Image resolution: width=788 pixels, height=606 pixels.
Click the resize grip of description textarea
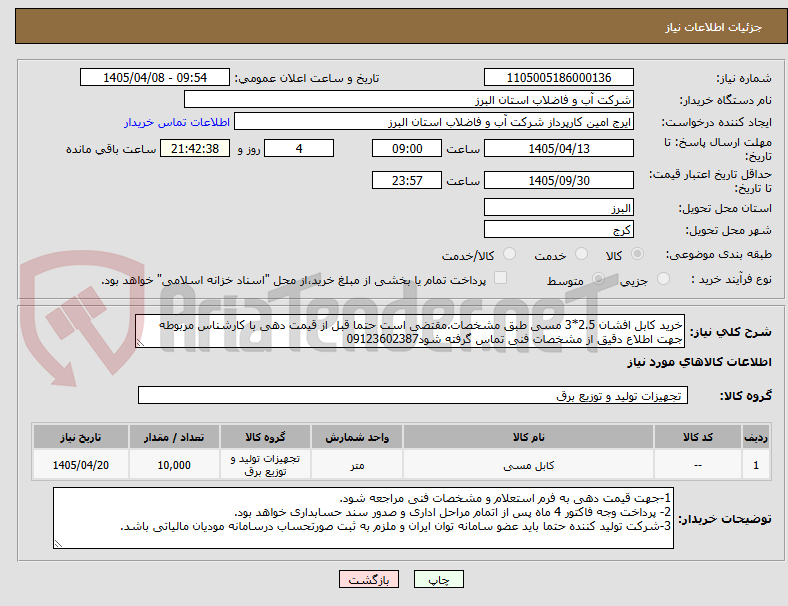click(140, 343)
